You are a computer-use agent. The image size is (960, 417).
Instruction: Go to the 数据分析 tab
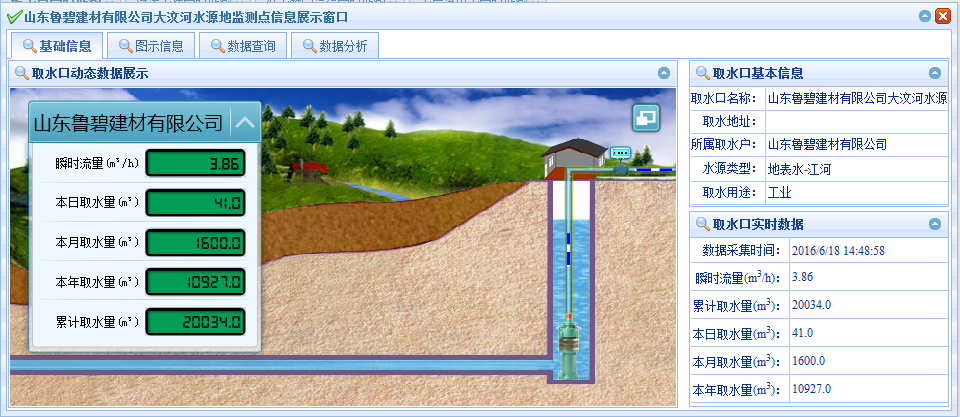pyautogui.click(x=334, y=45)
